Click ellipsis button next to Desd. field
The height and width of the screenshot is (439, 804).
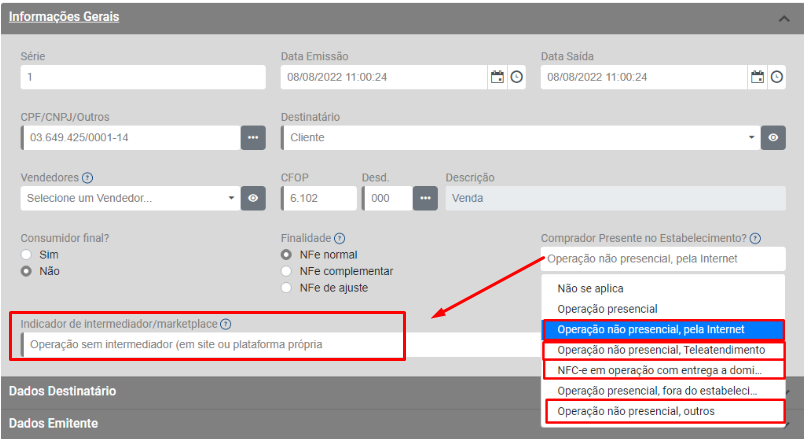[x=426, y=198]
